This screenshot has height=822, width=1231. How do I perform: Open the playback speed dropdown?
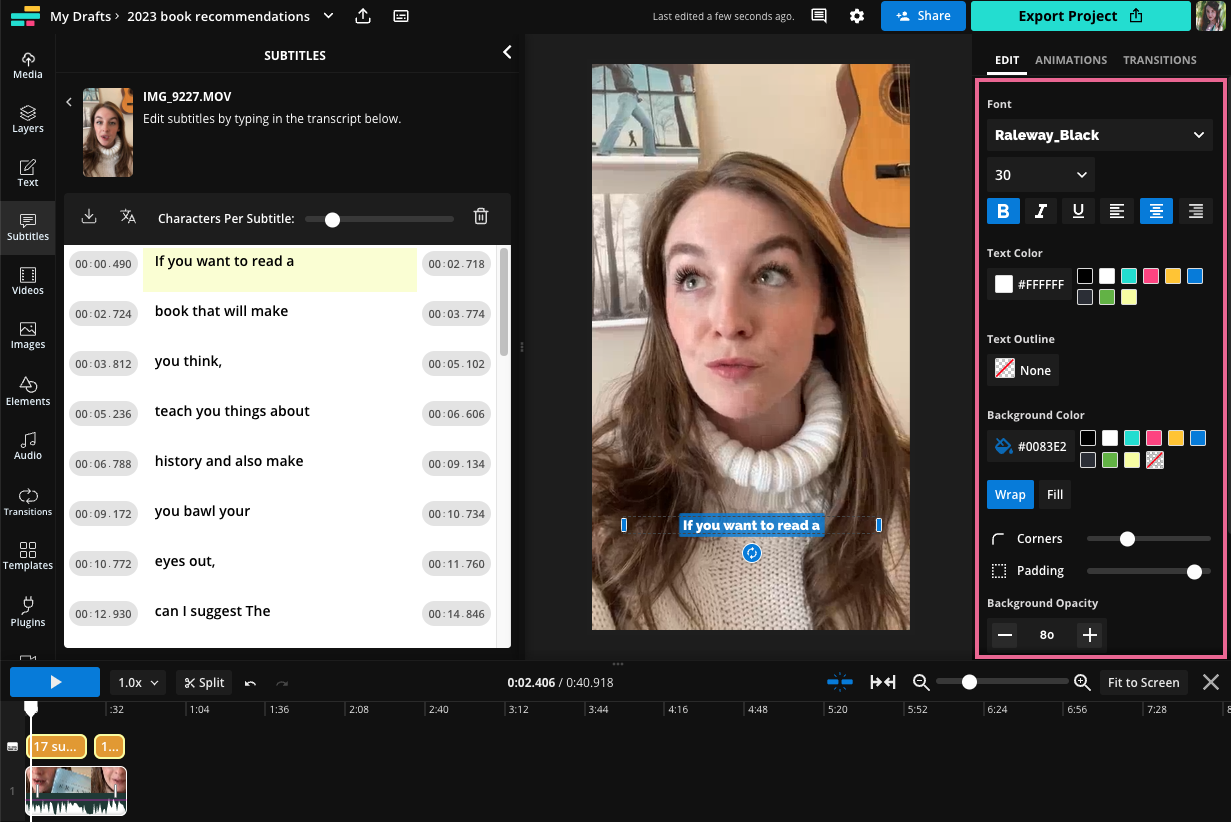[137, 682]
